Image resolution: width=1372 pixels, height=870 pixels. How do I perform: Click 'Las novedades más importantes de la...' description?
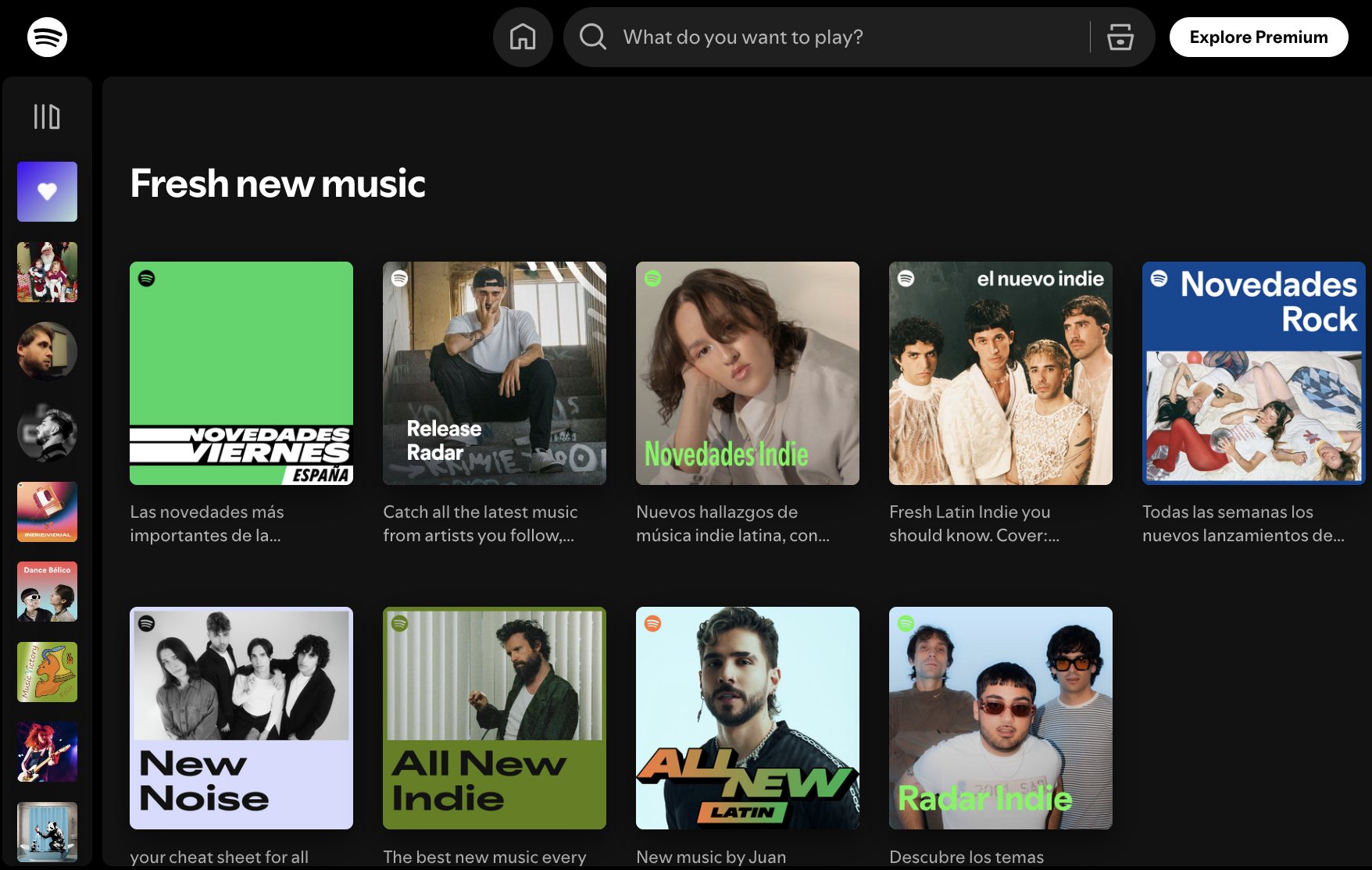coord(207,523)
